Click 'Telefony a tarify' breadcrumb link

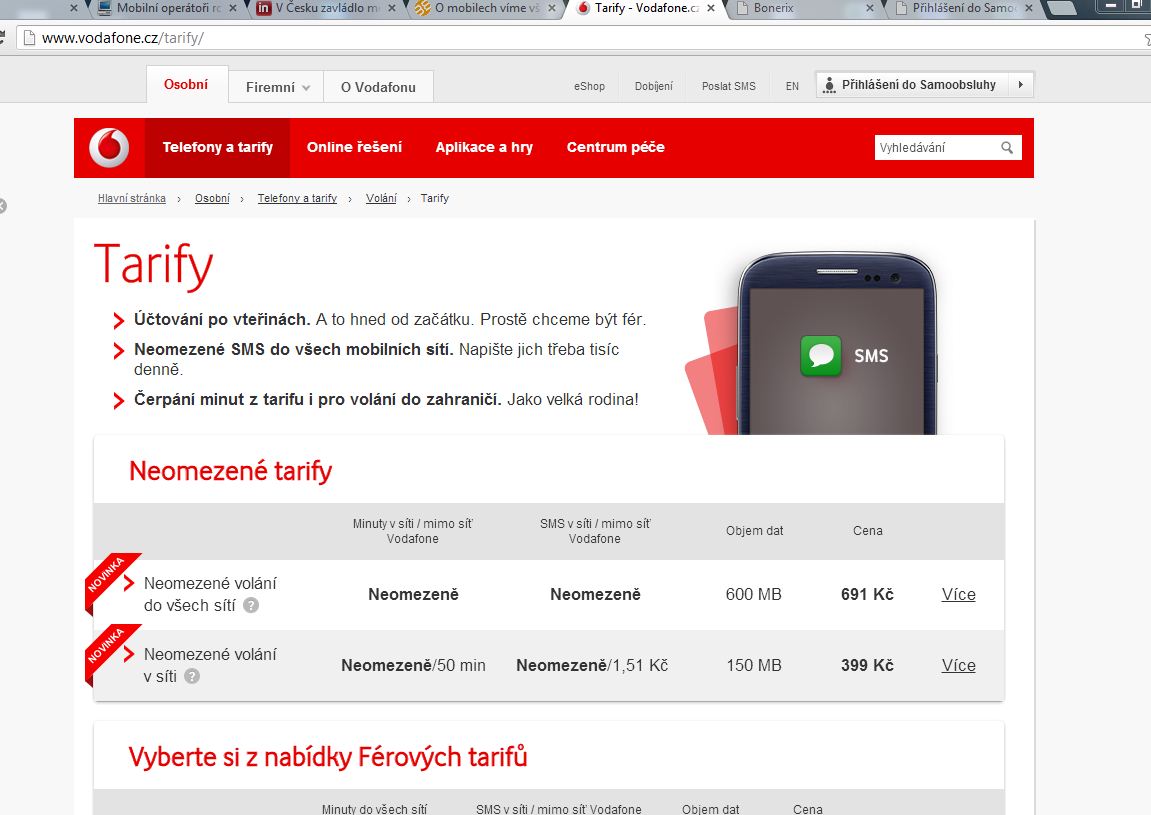297,198
